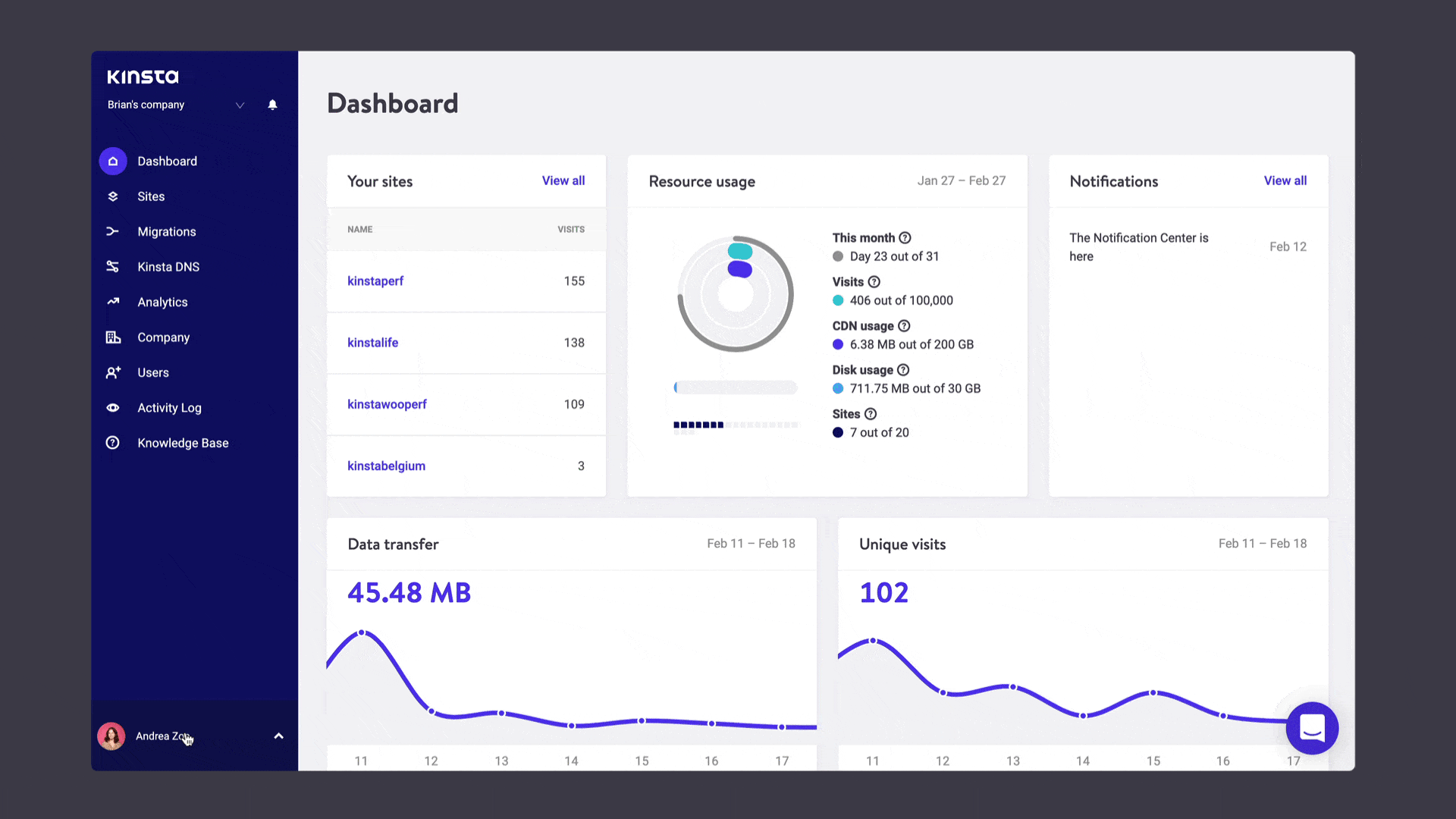Click the Analytics navigation icon
Image resolution: width=1456 pixels, height=819 pixels.
click(113, 301)
